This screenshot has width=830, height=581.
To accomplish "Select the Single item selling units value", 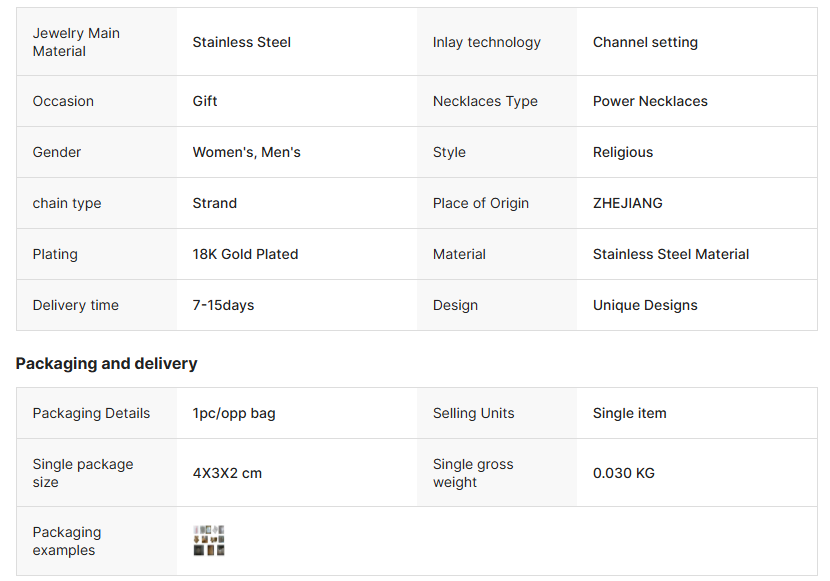I will click(x=629, y=413).
